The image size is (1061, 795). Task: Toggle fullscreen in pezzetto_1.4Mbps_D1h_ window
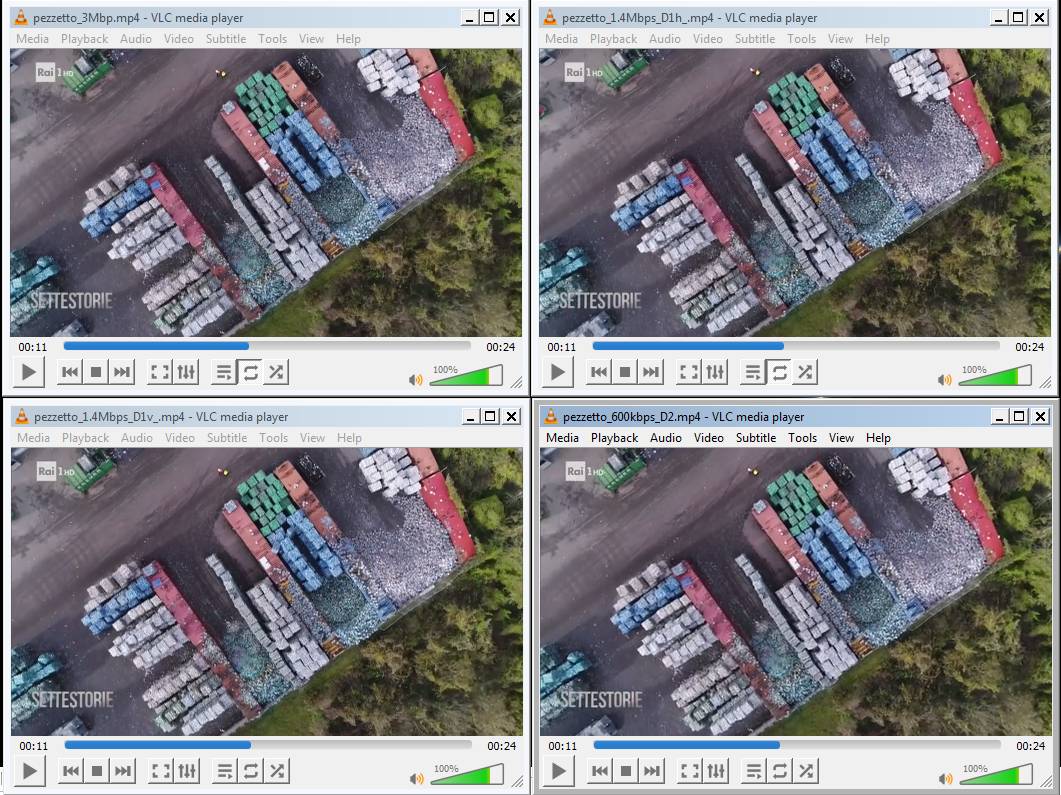pyautogui.click(x=689, y=372)
